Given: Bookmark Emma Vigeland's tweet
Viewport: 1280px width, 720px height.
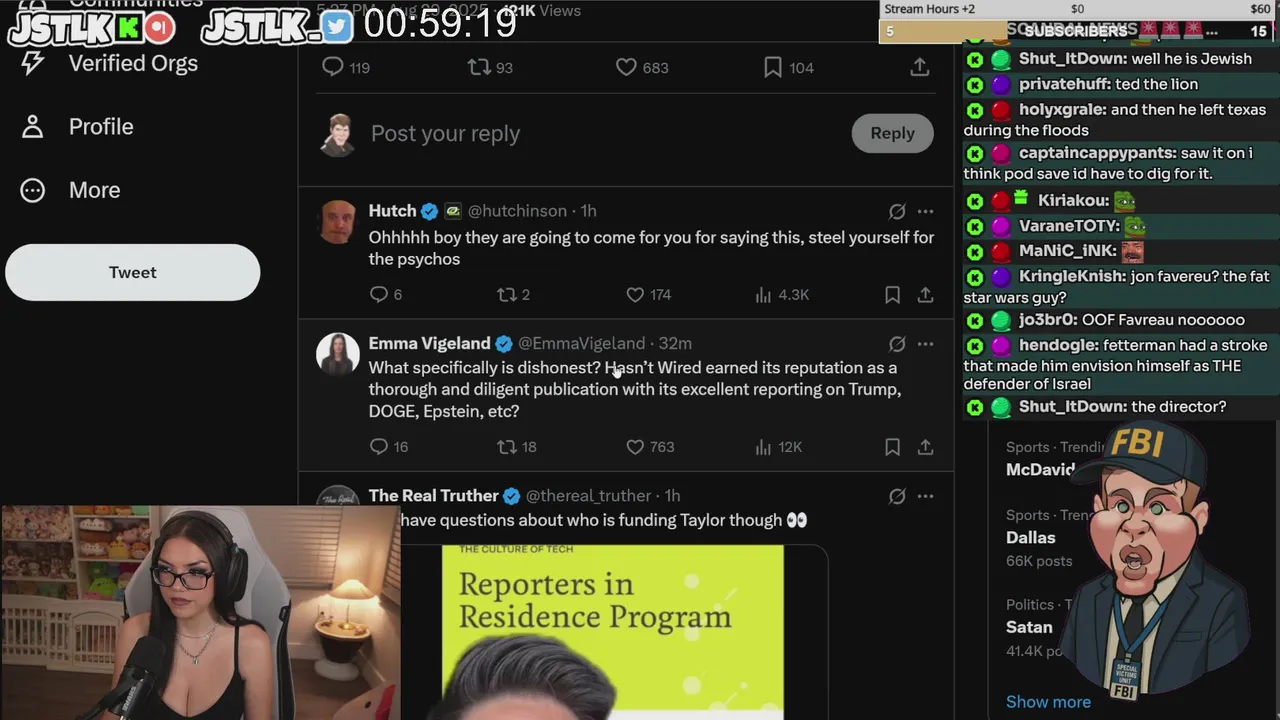Looking at the screenshot, I should pyautogui.click(x=892, y=446).
